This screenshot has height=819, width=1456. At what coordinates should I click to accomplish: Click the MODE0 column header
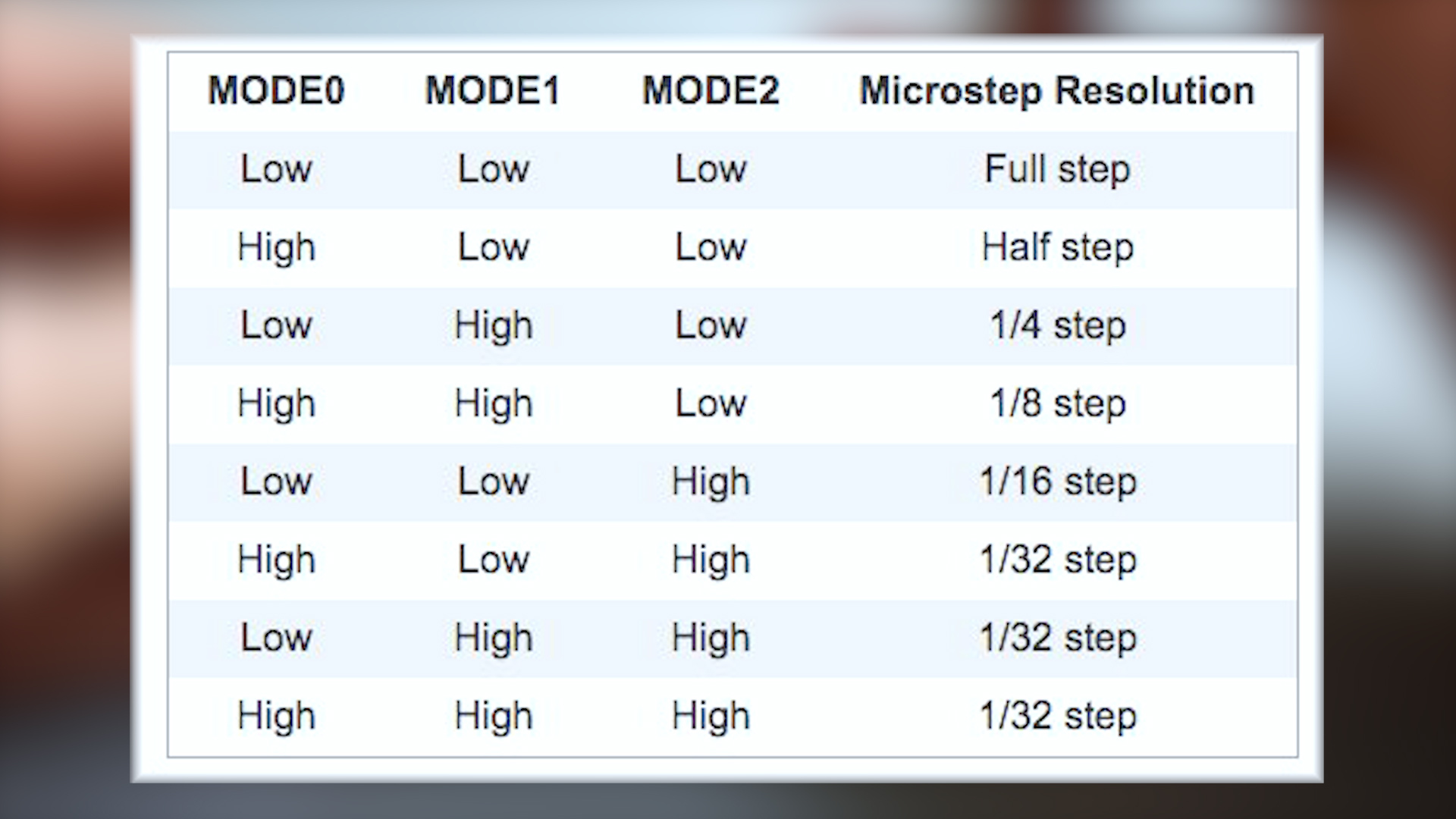(276, 91)
